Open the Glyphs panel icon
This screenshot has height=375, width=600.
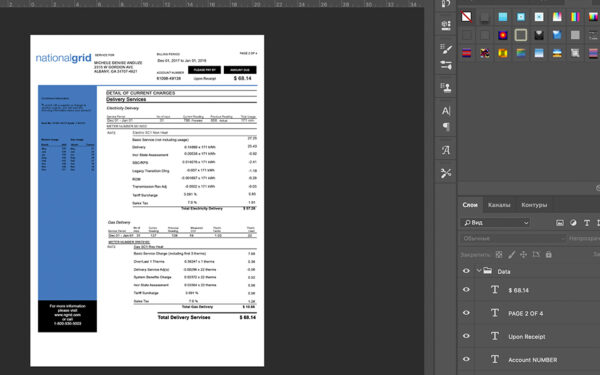(446, 150)
